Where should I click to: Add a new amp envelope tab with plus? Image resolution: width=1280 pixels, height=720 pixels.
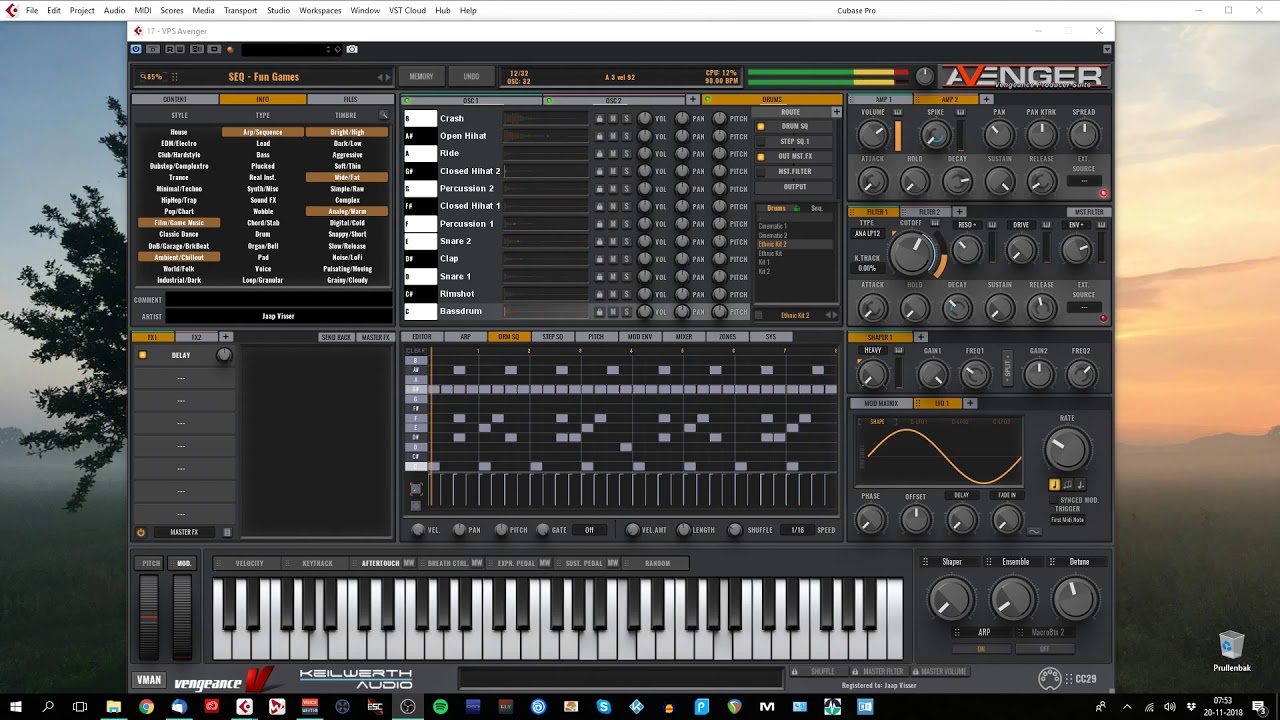[x=986, y=99]
